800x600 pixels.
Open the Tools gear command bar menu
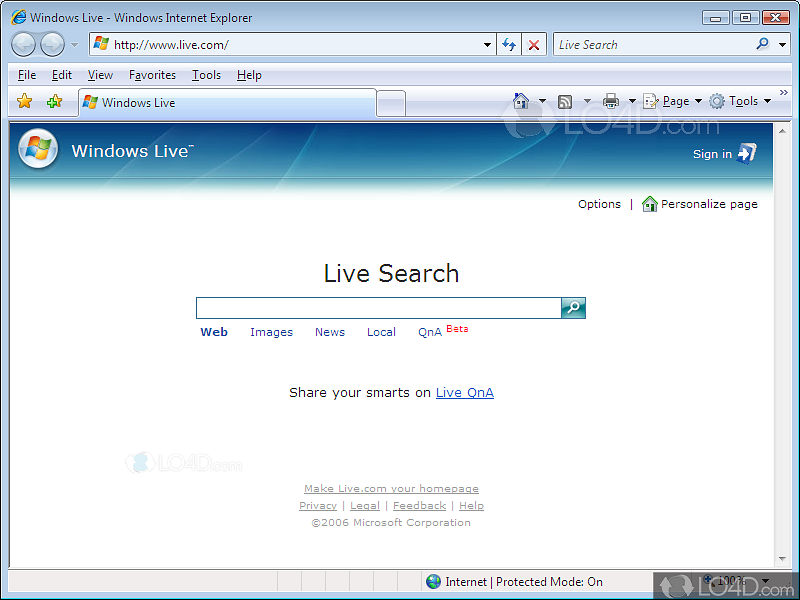click(740, 101)
